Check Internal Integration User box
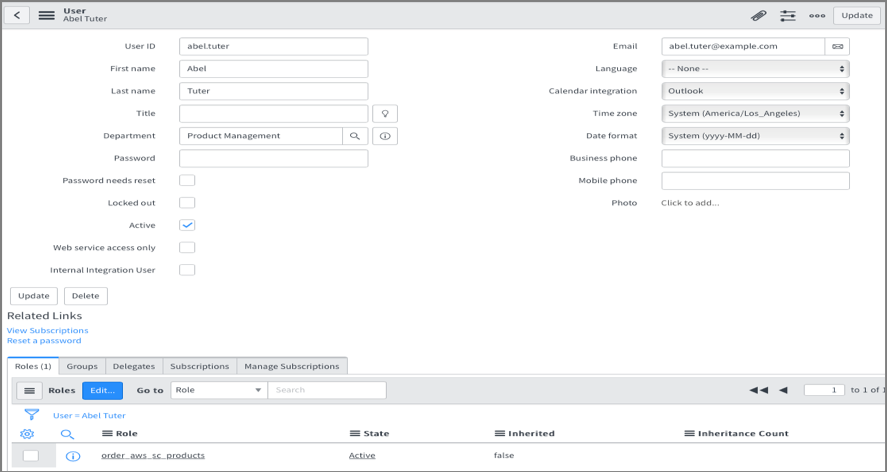The image size is (887, 472). point(187,270)
